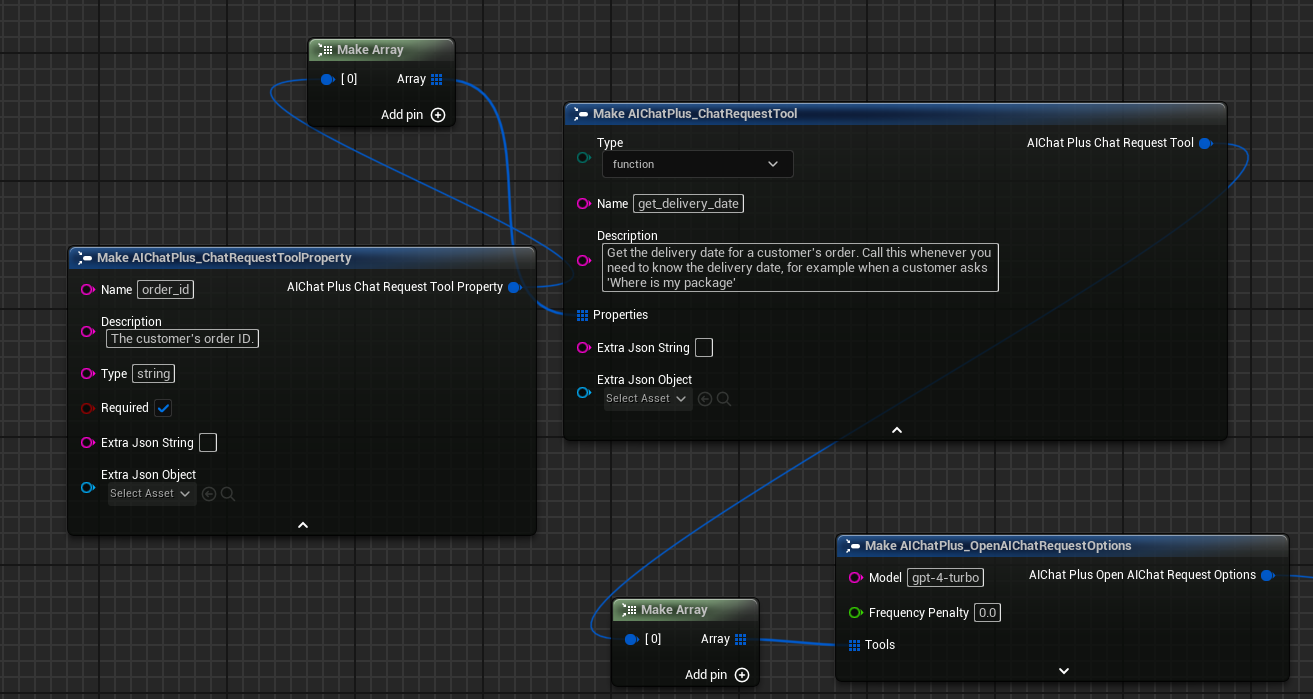Toggle Extra Json String on the ToolProperty node
The width and height of the screenshot is (1313, 699).
pos(208,442)
